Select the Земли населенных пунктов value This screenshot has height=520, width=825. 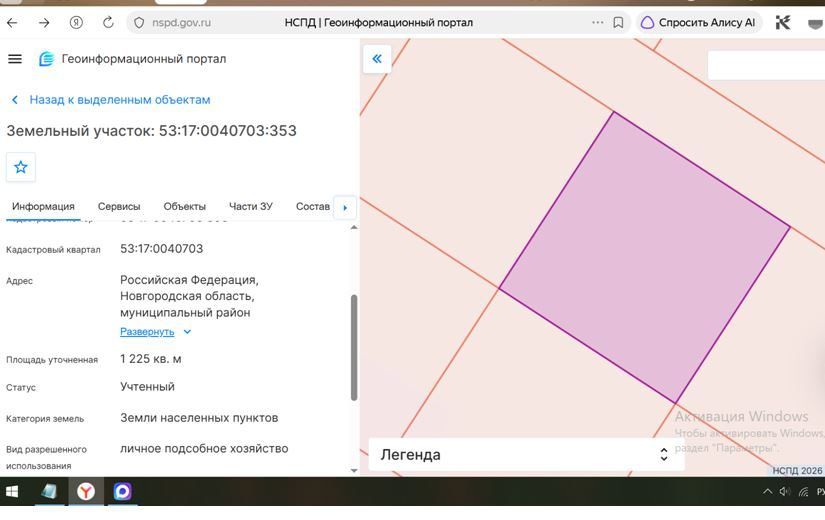[199, 418]
